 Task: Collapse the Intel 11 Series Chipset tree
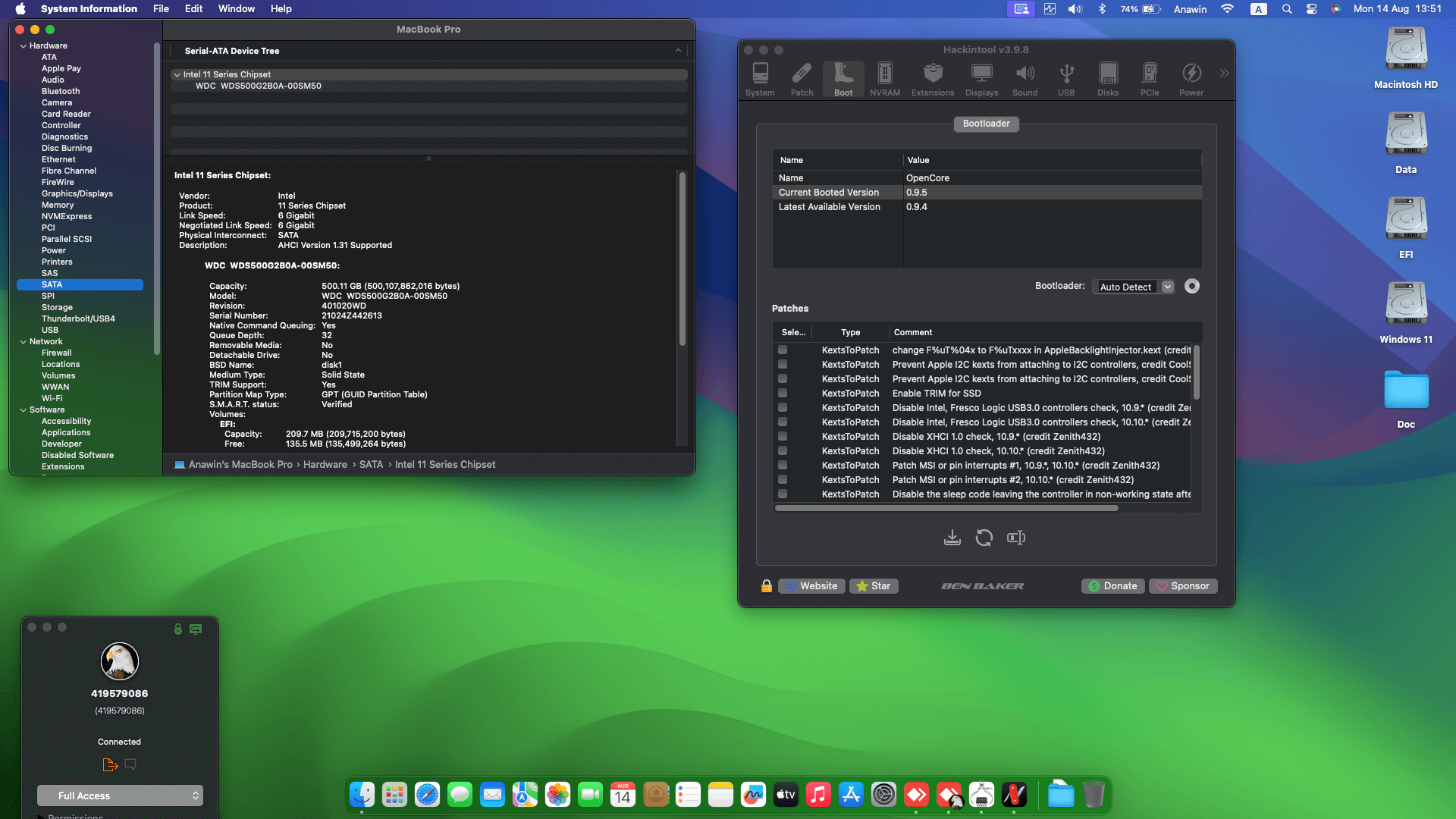click(177, 75)
